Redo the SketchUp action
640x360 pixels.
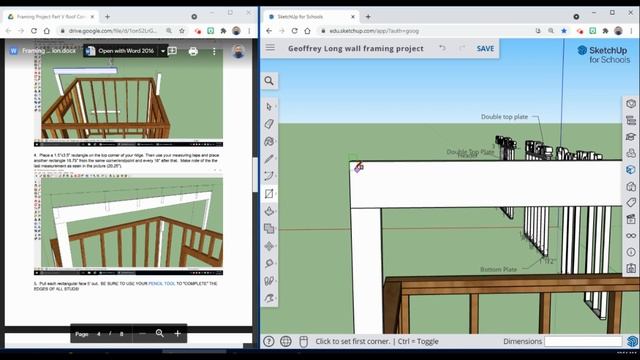[462, 48]
